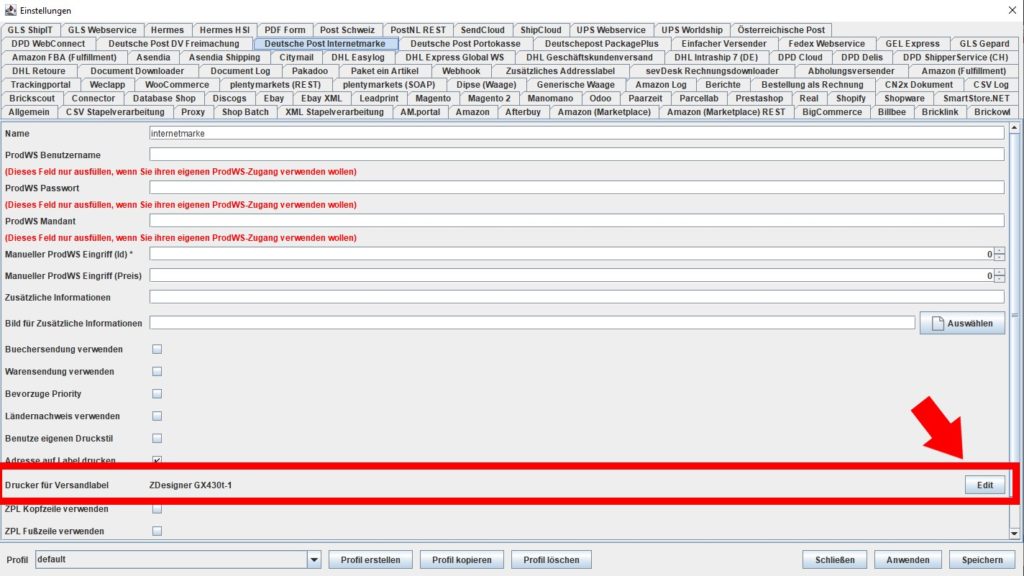1024x576 pixels.
Task: Open DHL Geschäftskundenversand tab
Action: click(x=589, y=57)
